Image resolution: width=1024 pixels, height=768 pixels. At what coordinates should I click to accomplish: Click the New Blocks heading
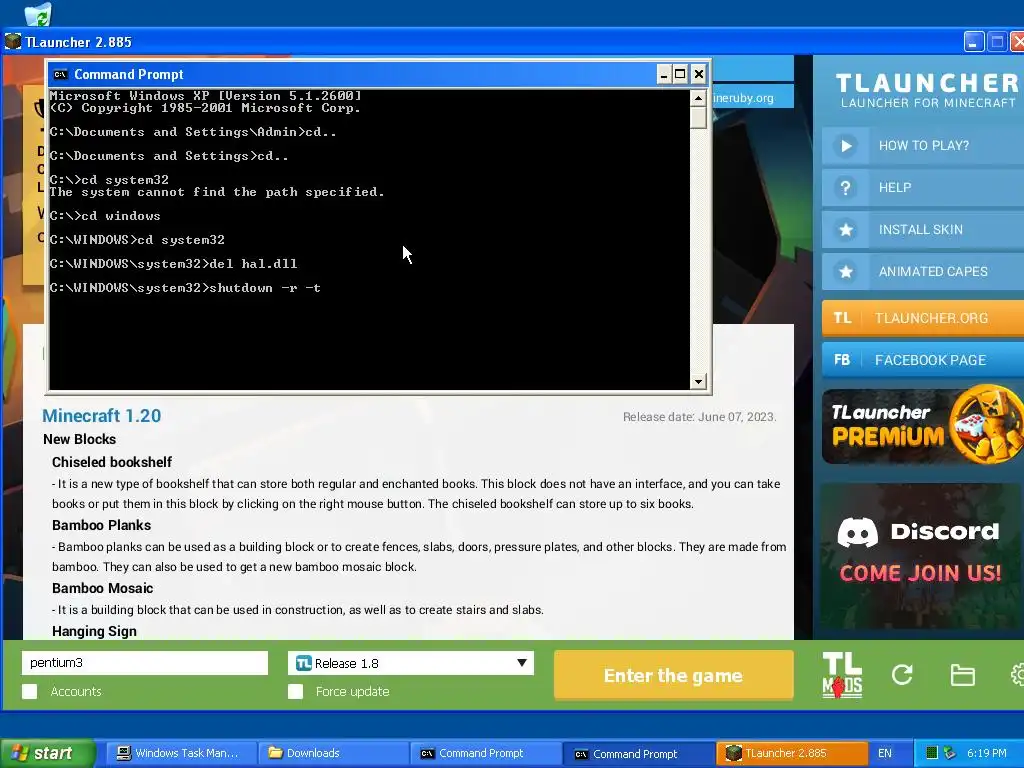pyautogui.click(x=80, y=440)
